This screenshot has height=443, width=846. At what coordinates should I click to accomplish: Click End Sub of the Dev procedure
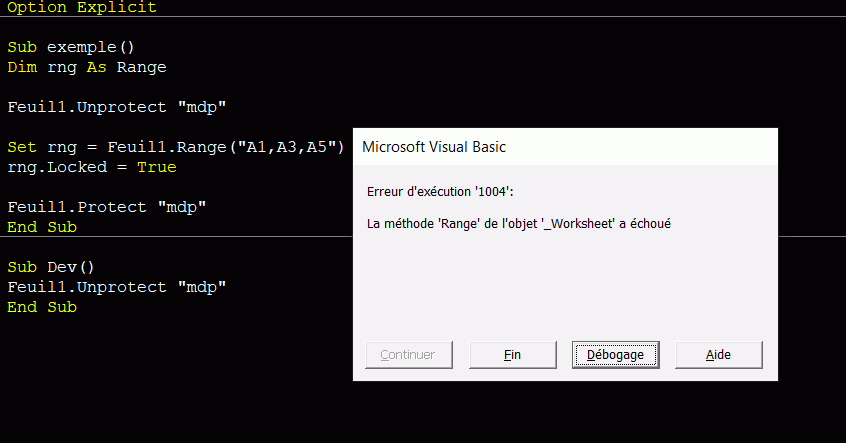click(41, 307)
